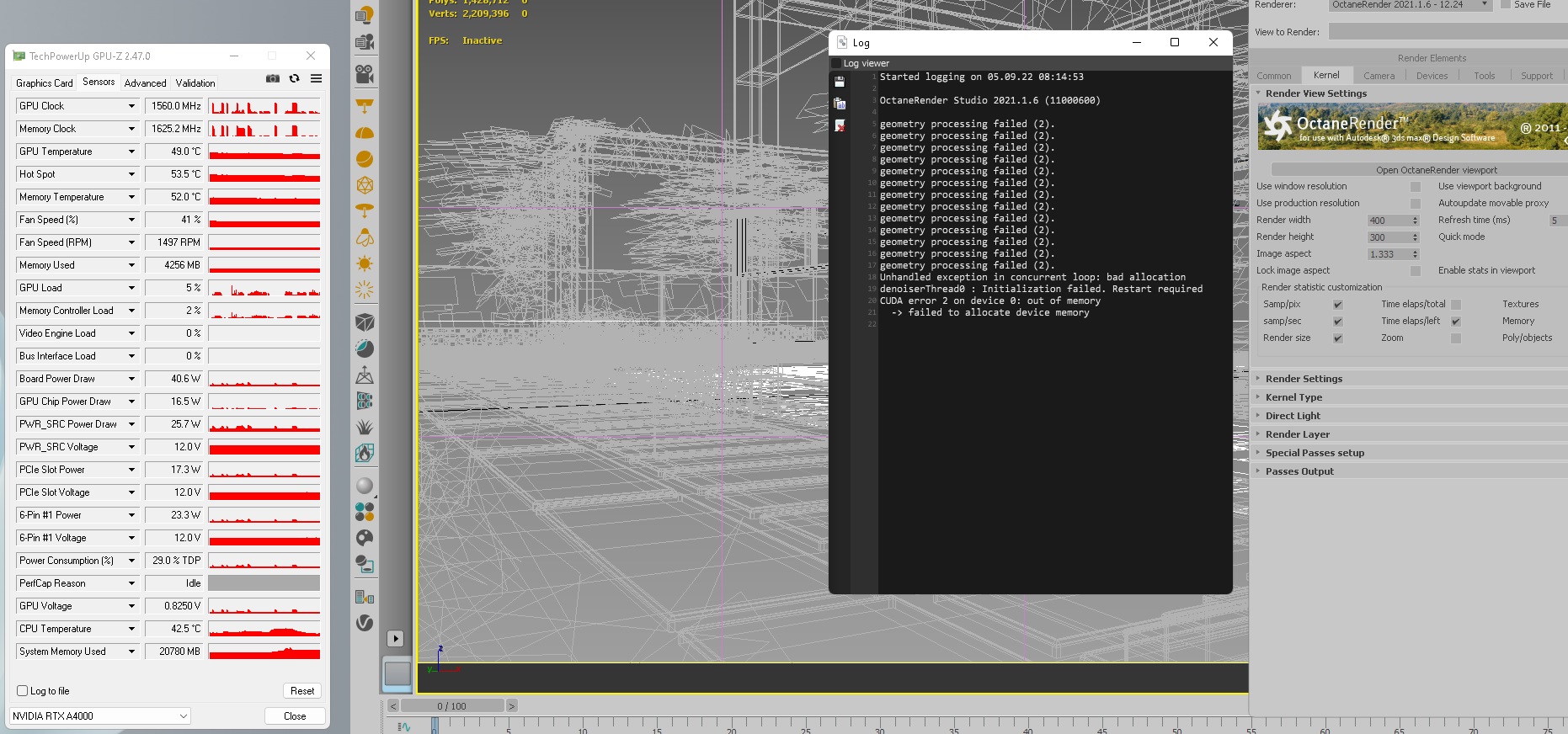This screenshot has height=734, width=1568.
Task: Click the GPU-Z screenshot camera icon
Action: pyautogui.click(x=273, y=78)
